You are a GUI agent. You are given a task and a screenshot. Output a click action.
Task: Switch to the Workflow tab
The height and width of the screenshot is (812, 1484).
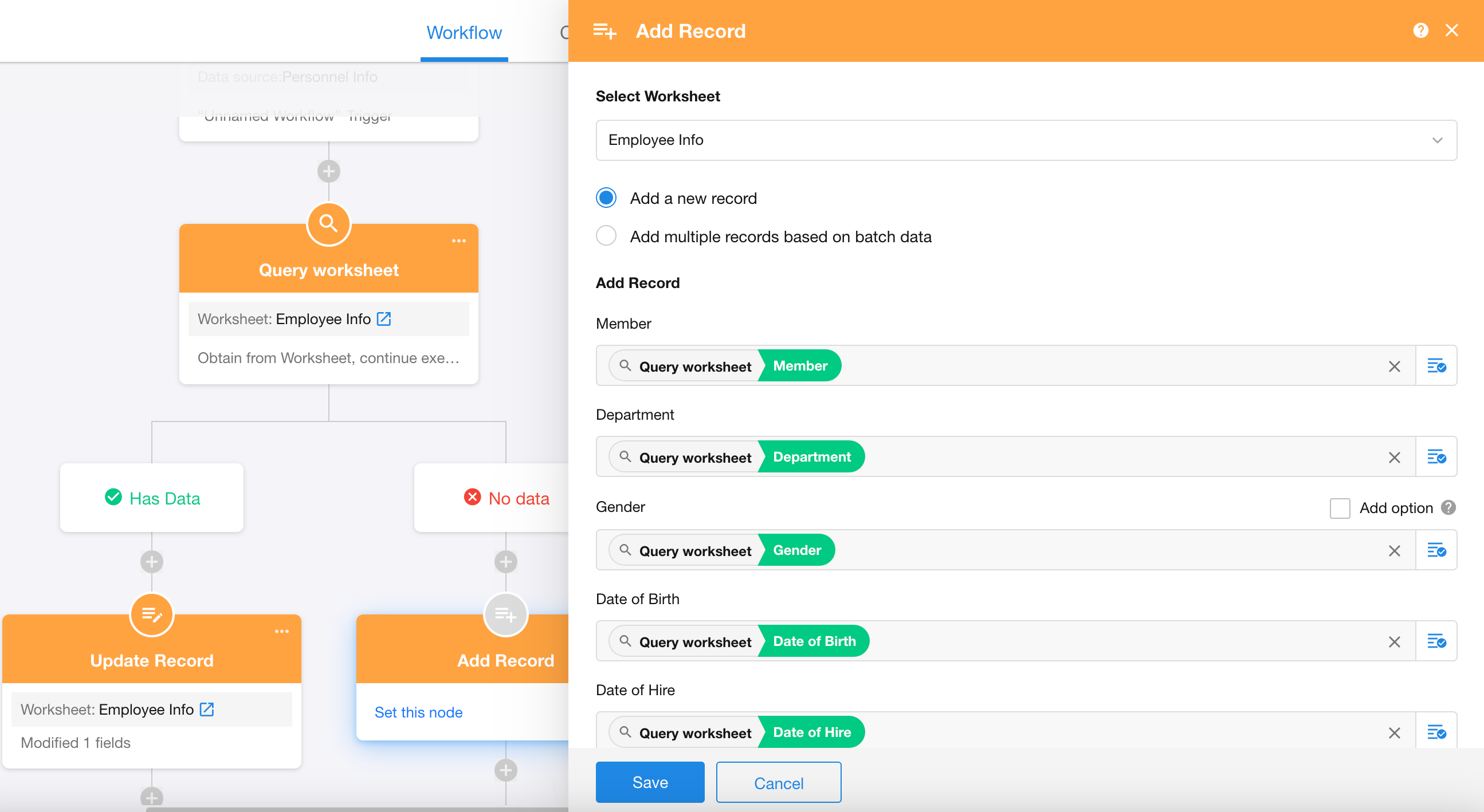(x=464, y=32)
